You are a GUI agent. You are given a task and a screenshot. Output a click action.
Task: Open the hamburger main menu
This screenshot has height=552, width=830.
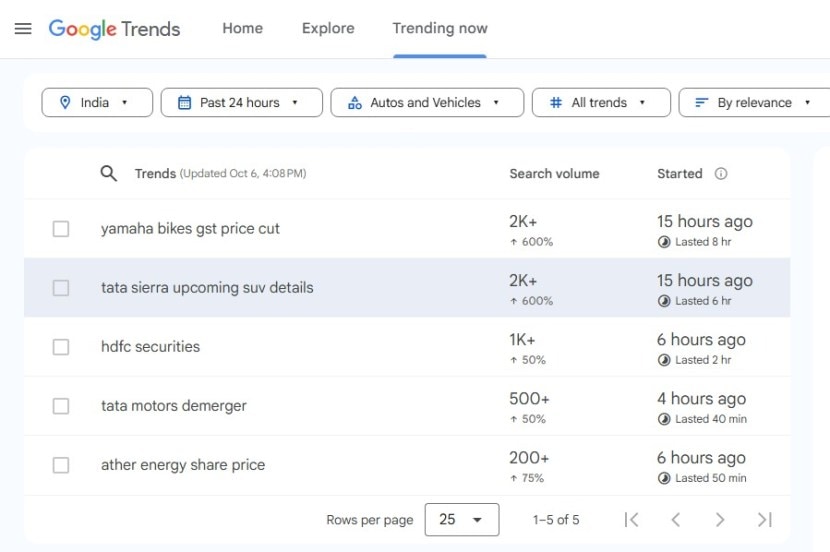[23, 28]
